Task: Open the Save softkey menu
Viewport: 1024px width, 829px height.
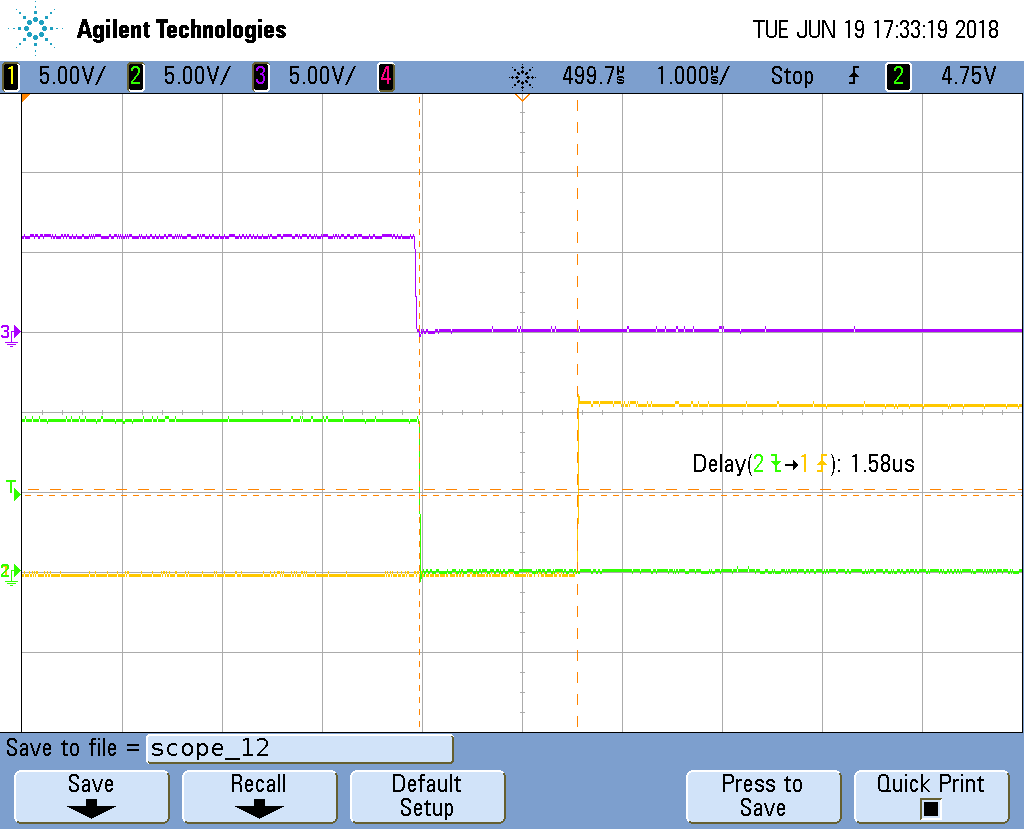Action: point(91,796)
